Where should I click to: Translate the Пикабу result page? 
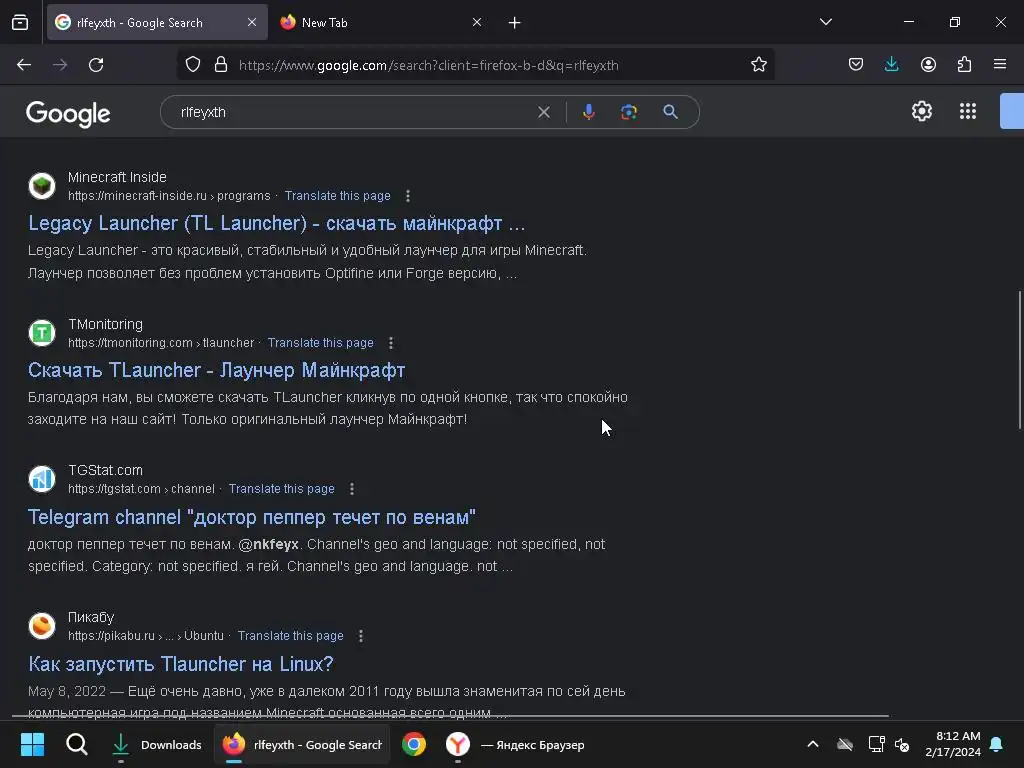coord(291,636)
